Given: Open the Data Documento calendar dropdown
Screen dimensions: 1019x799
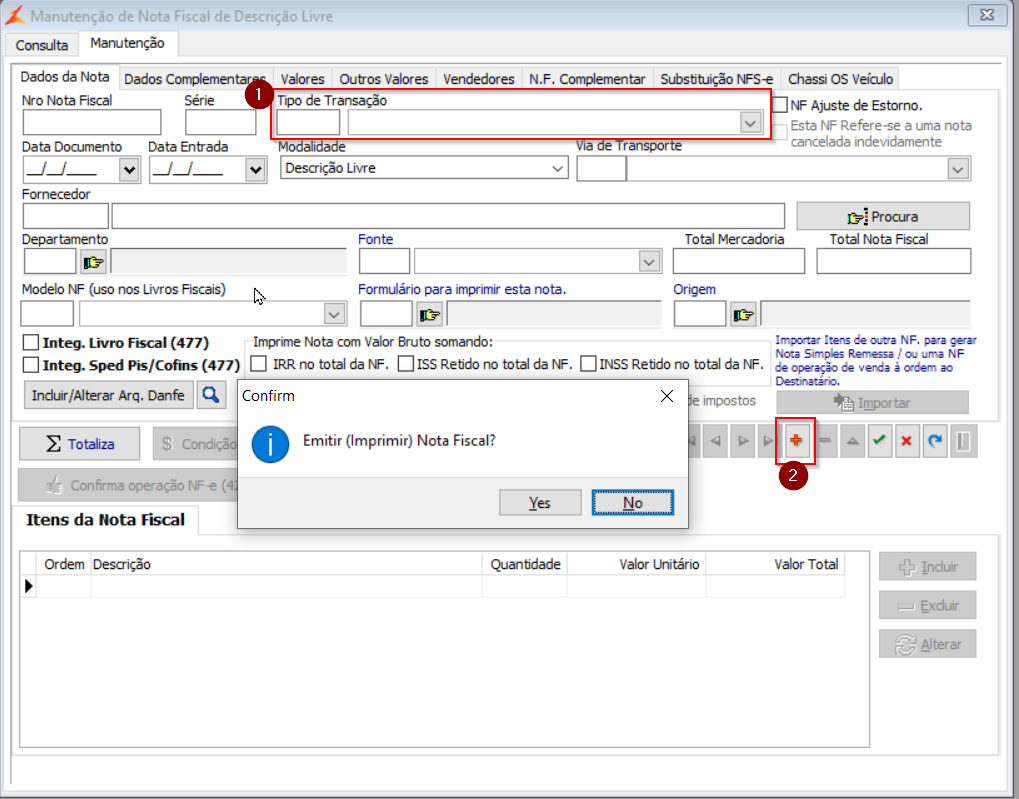Looking at the screenshot, I should [129, 170].
